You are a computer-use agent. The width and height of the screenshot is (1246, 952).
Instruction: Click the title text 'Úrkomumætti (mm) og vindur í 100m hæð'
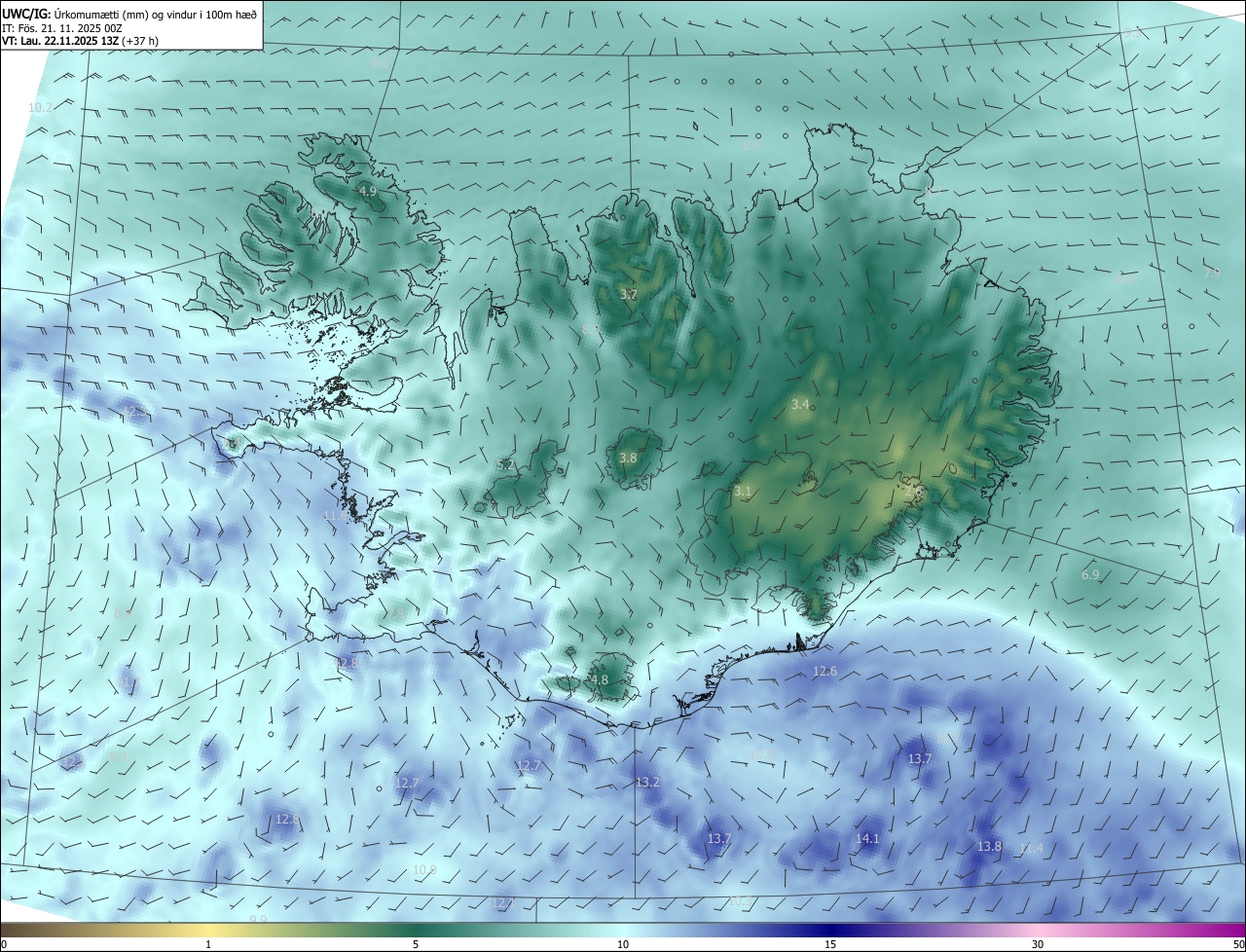tap(156, 14)
